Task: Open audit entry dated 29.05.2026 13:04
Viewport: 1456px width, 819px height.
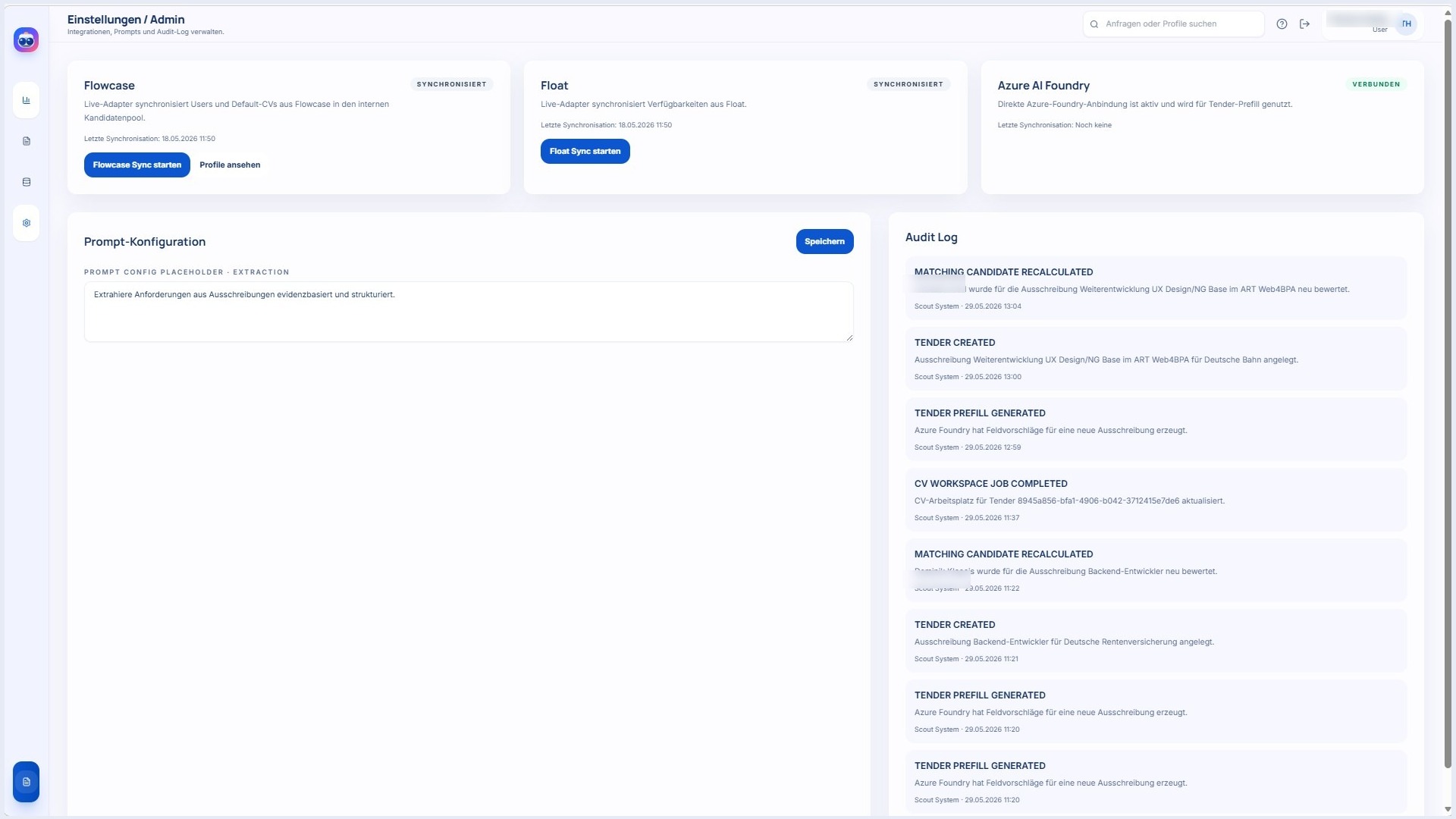Action: (x=1156, y=288)
